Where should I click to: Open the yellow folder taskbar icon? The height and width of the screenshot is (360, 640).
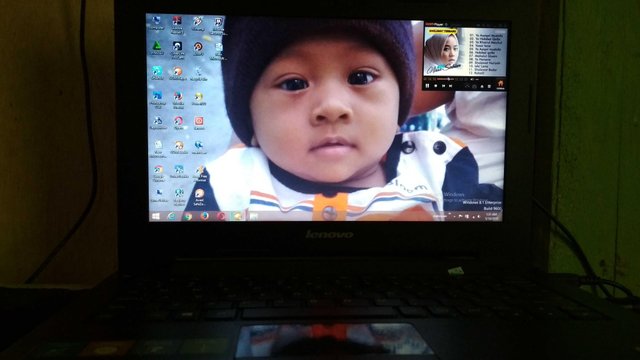237,216
